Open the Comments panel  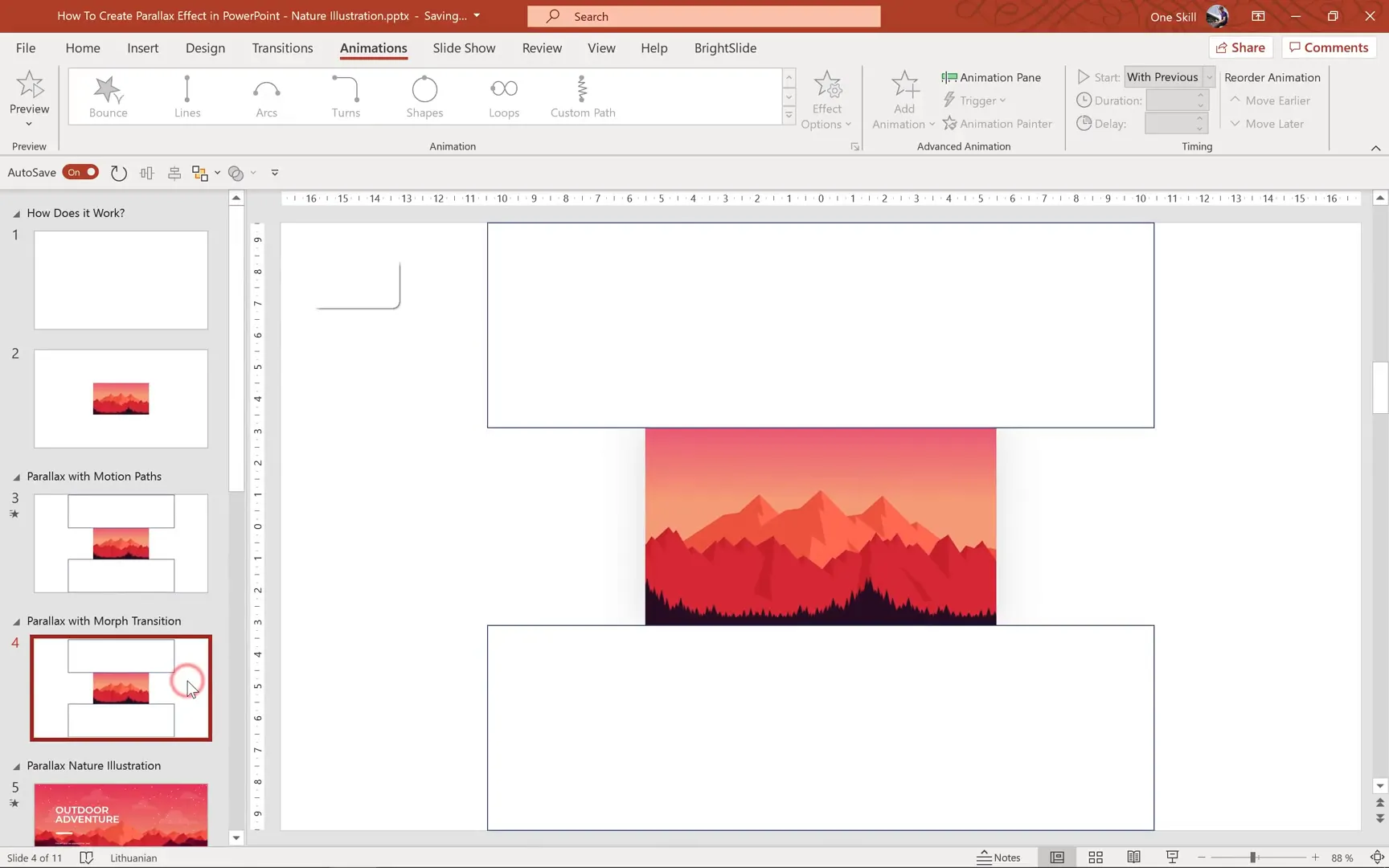tap(1328, 47)
